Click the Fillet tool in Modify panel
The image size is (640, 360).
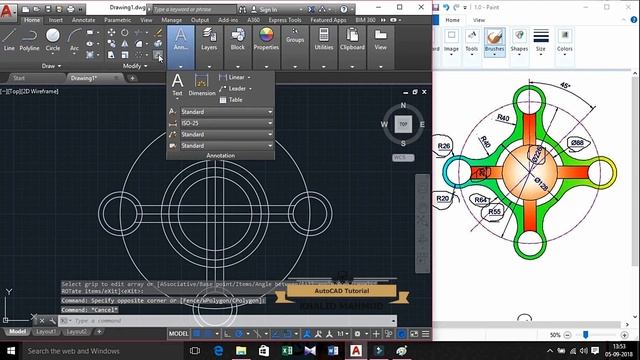(x=139, y=43)
